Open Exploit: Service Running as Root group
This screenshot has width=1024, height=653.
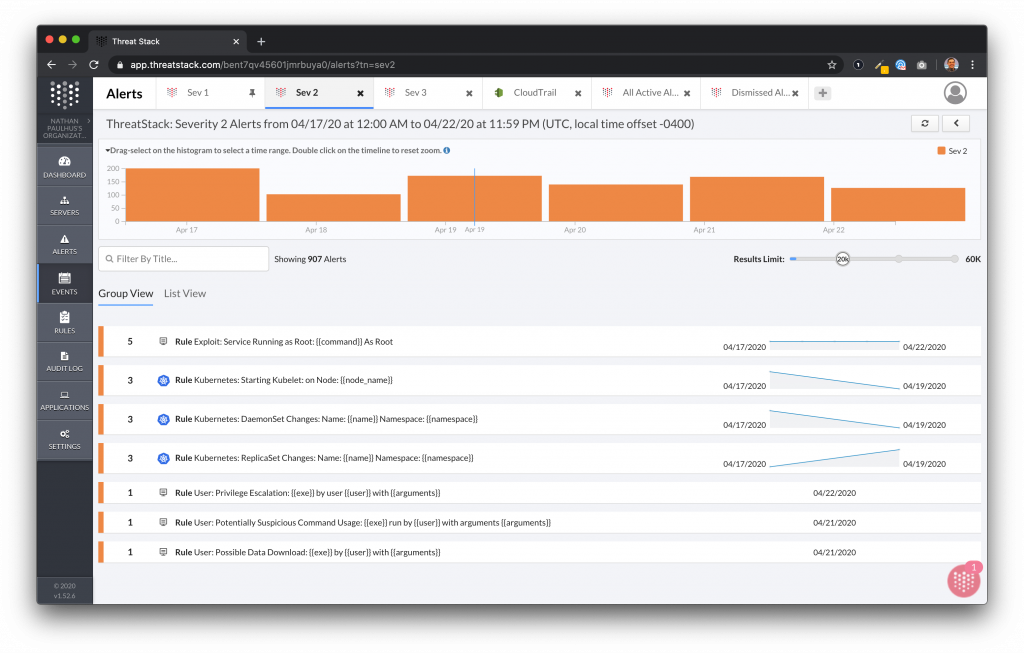[x=539, y=342]
